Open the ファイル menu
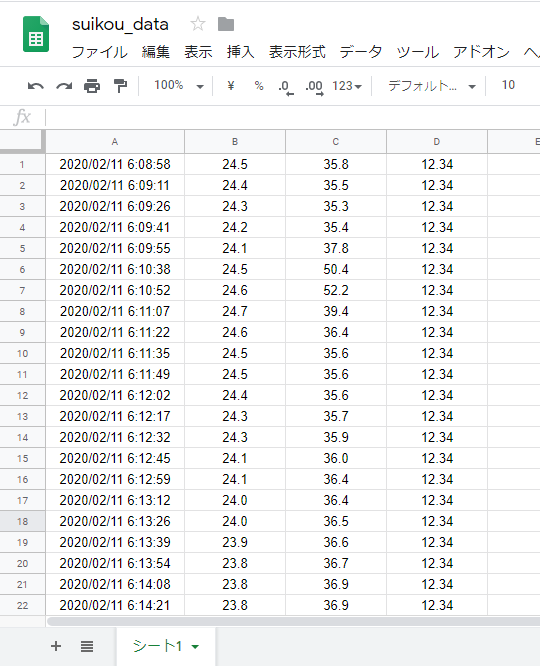 click(x=99, y=52)
